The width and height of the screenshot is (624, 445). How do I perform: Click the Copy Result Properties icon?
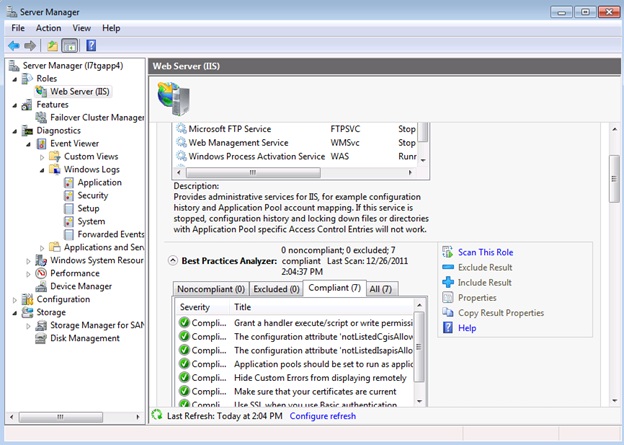coord(448,312)
